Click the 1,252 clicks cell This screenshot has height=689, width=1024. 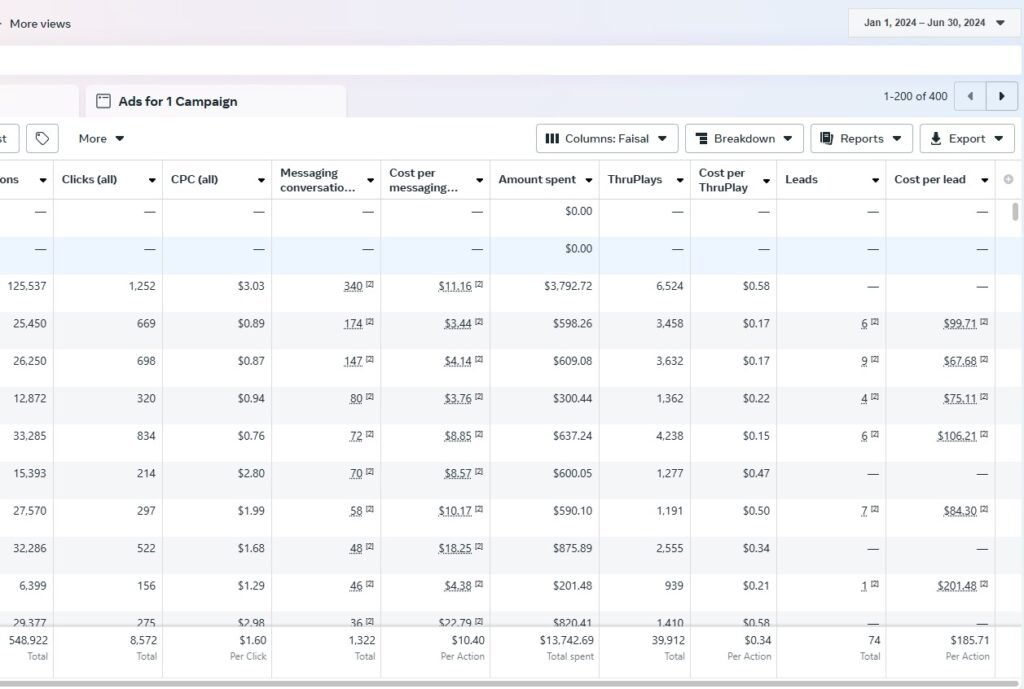142,286
